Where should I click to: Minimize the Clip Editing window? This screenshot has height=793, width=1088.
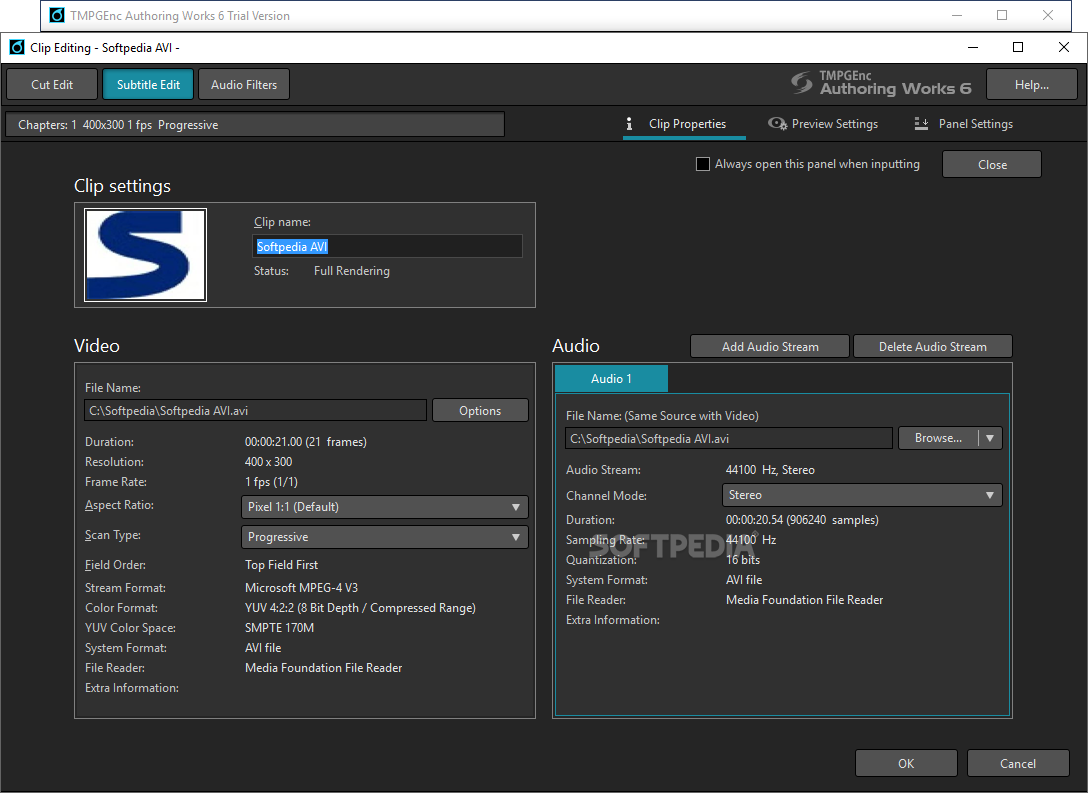(973, 47)
